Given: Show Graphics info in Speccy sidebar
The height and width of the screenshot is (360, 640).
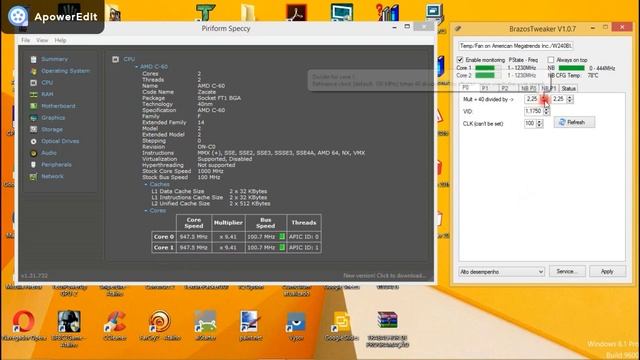Looking at the screenshot, I should click(53, 118).
